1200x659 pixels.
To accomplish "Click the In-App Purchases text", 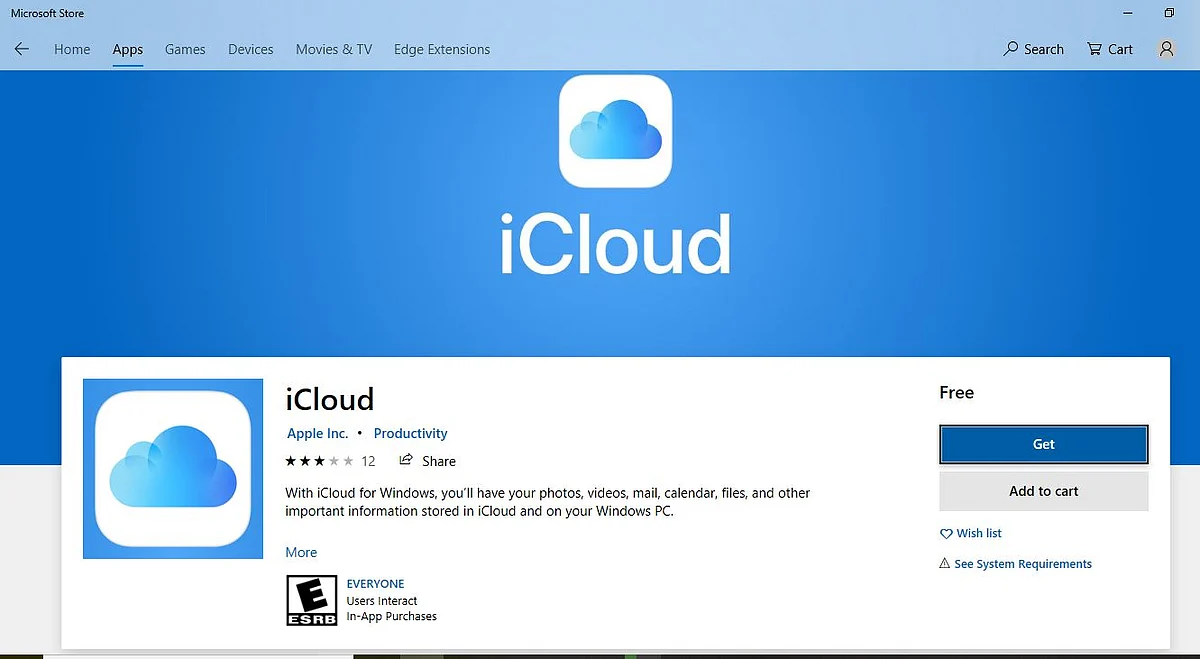I will point(392,616).
